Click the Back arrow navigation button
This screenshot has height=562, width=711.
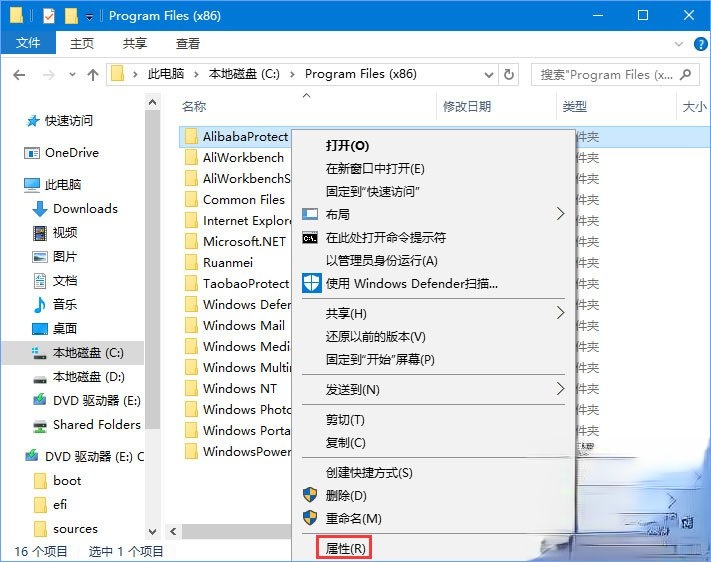(x=19, y=74)
